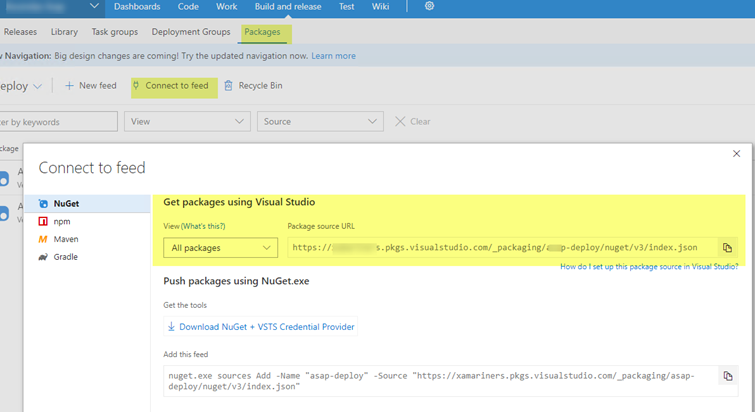
Task: Switch to the Library tab
Action: click(x=64, y=32)
